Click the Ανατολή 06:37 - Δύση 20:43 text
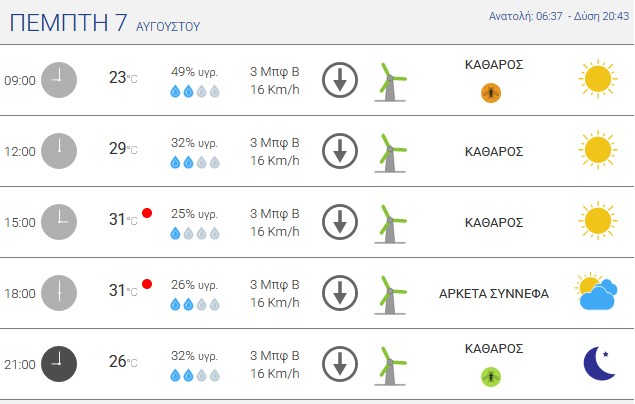The height and width of the screenshot is (404, 635). (559, 16)
